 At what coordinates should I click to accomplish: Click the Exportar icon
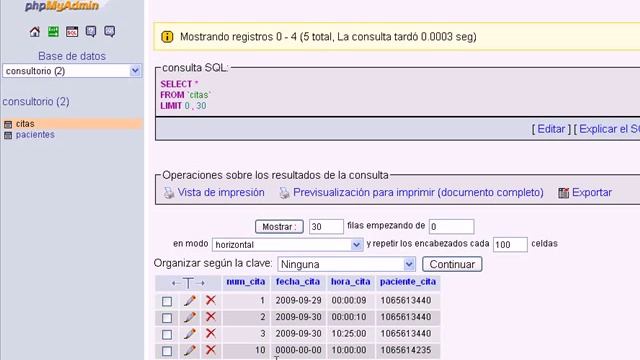pyautogui.click(x=563, y=193)
